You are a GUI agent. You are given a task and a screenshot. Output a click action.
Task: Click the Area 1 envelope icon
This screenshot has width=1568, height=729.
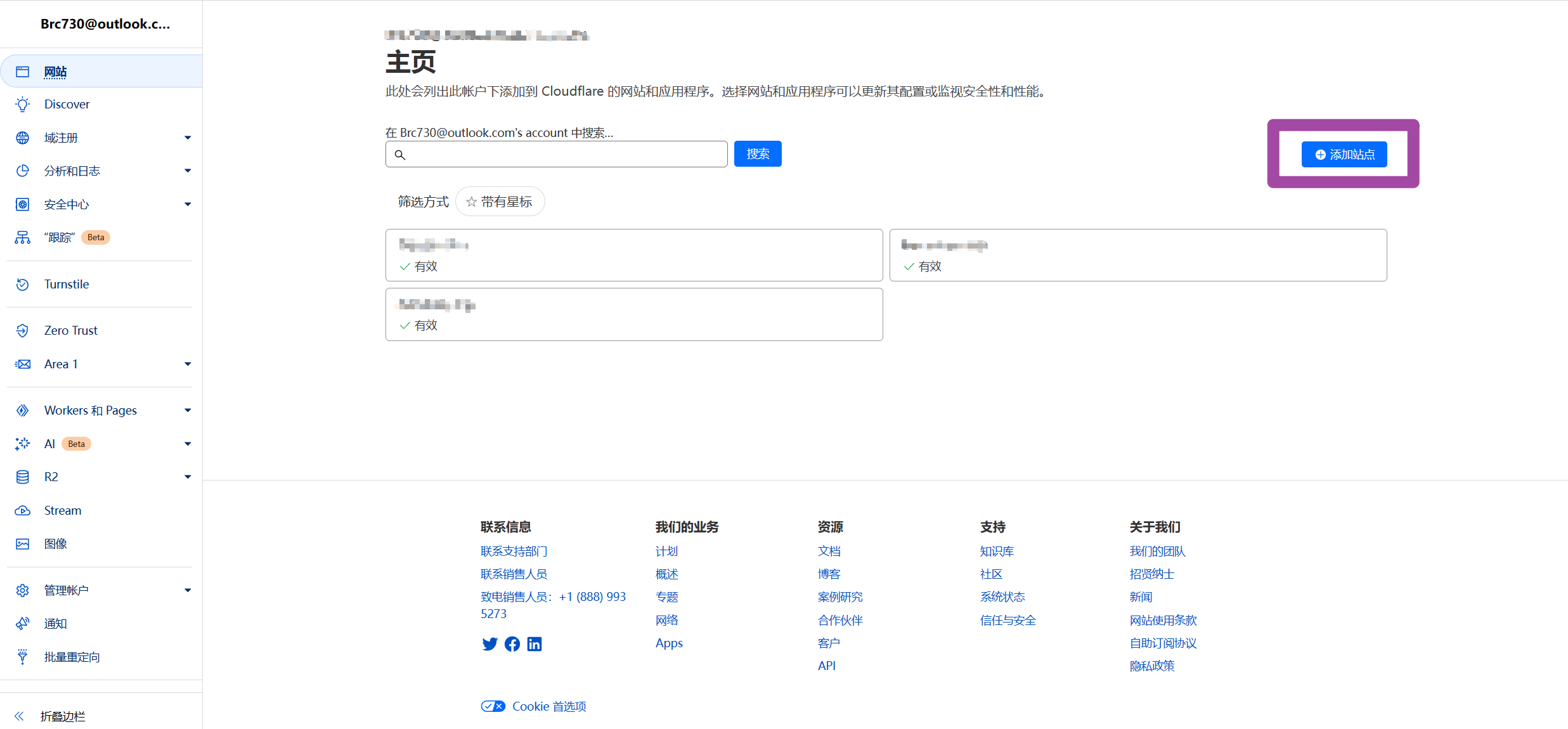(x=22, y=364)
